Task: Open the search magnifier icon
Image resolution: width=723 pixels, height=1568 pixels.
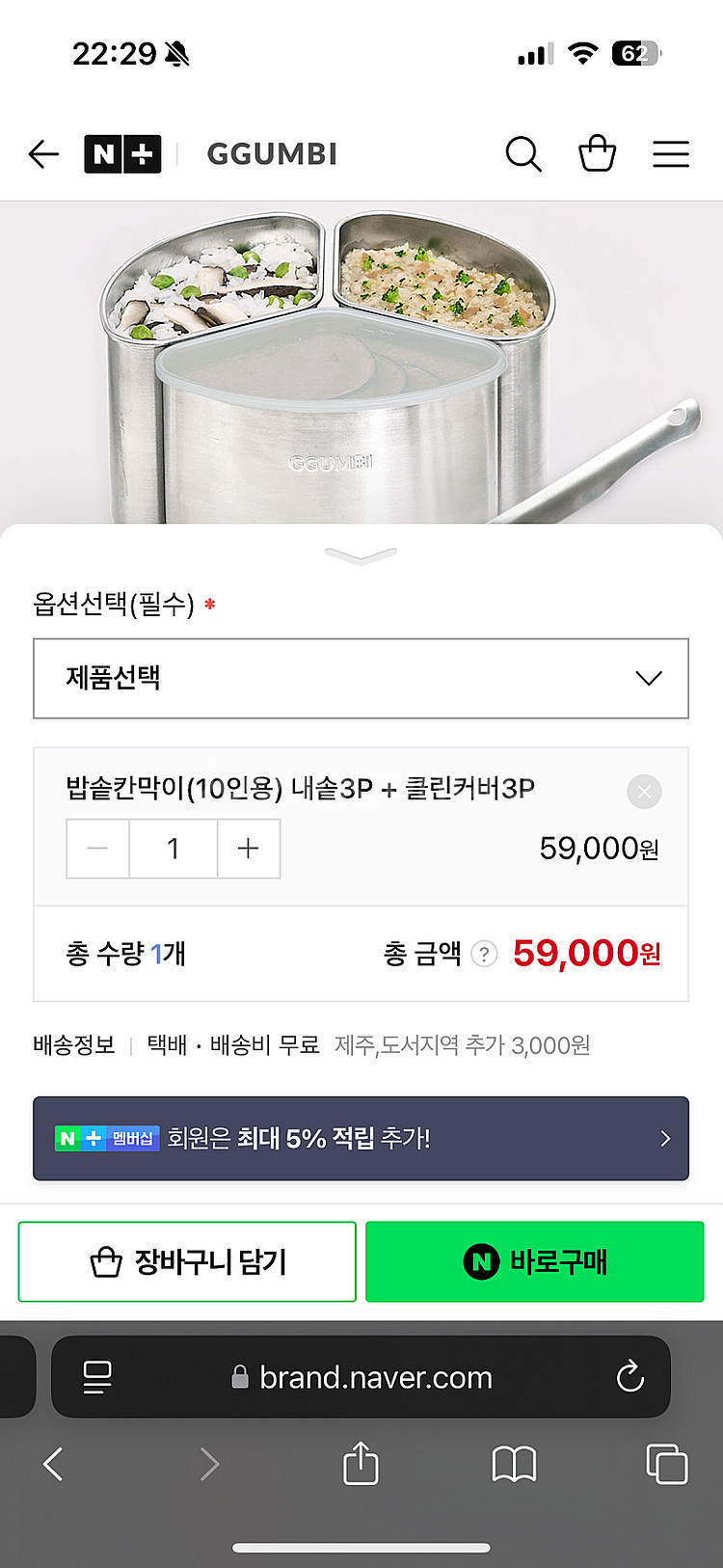Action: click(x=523, y=154)
